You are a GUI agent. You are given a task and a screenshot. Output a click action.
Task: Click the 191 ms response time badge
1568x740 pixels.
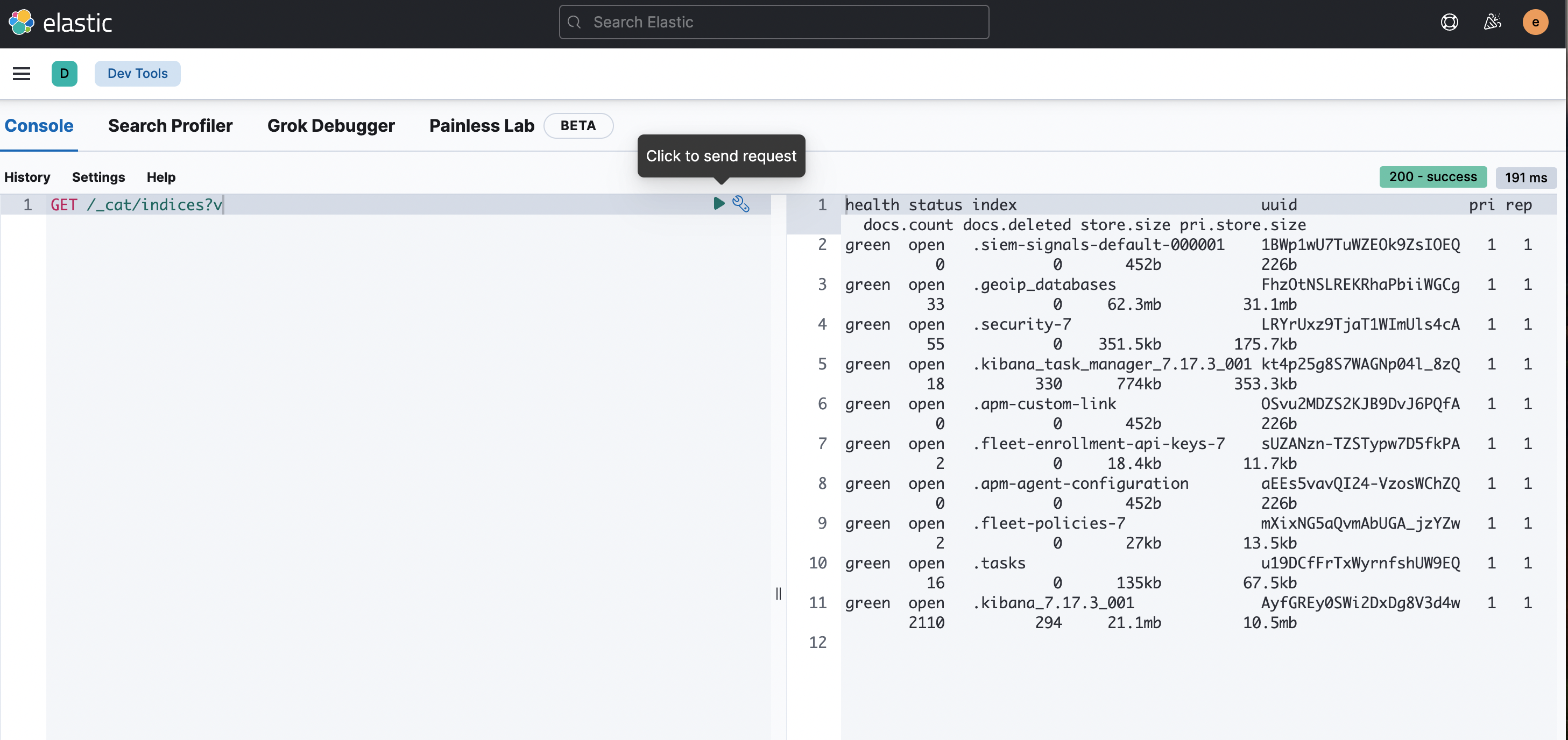1525,177
